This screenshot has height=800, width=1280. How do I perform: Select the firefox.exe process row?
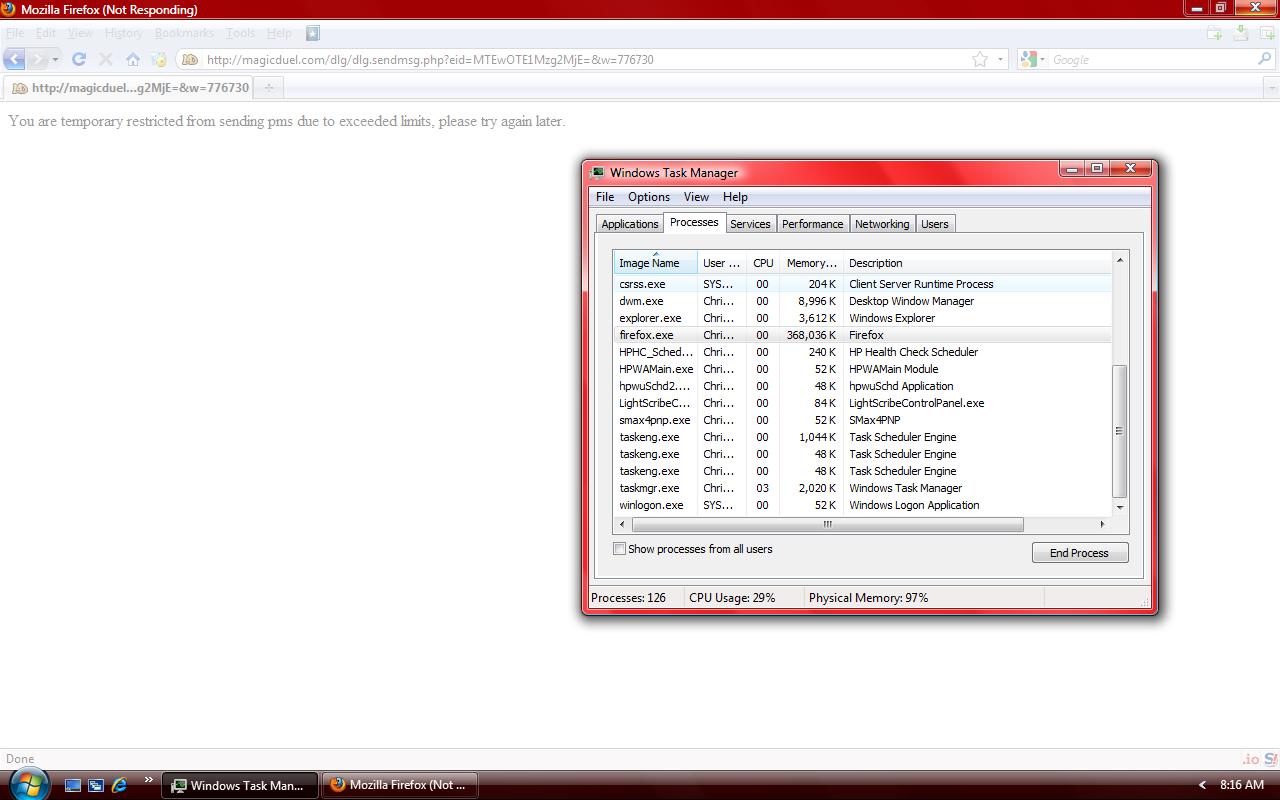point(862,335)
